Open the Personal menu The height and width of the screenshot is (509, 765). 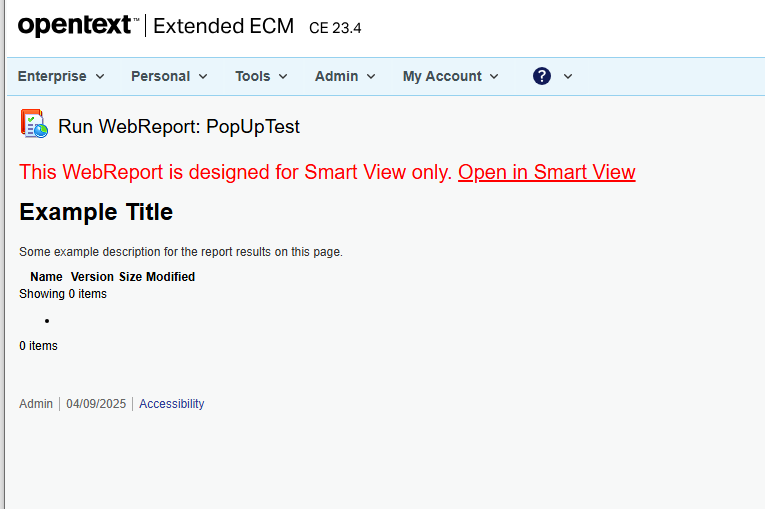169,76
